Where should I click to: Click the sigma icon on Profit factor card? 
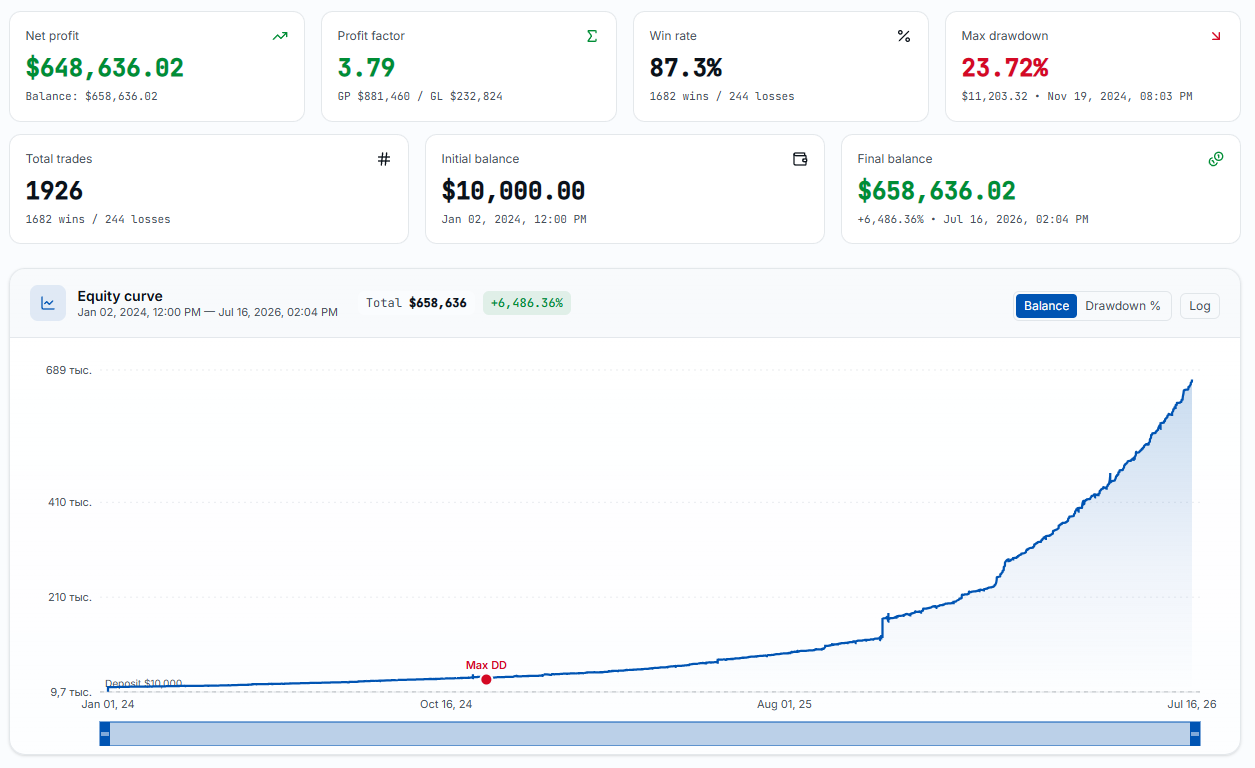click(x=592, y=36)
